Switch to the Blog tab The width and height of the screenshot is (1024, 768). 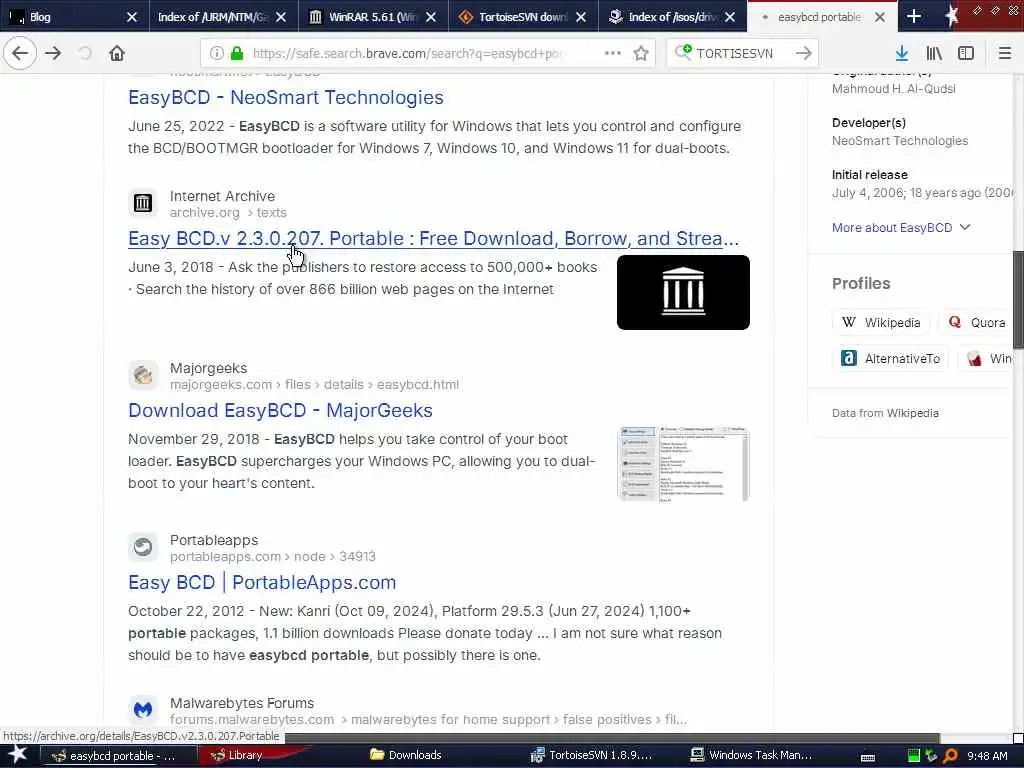[x=74, y=17]
